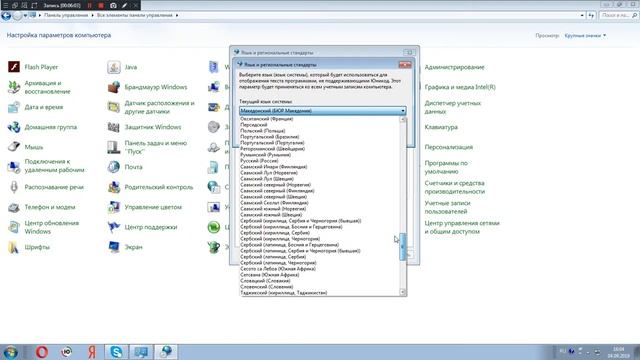Screen dimensions: 640x360
Task: Click the language list scrollbar down arrow
Action: (x=403, y=292)
